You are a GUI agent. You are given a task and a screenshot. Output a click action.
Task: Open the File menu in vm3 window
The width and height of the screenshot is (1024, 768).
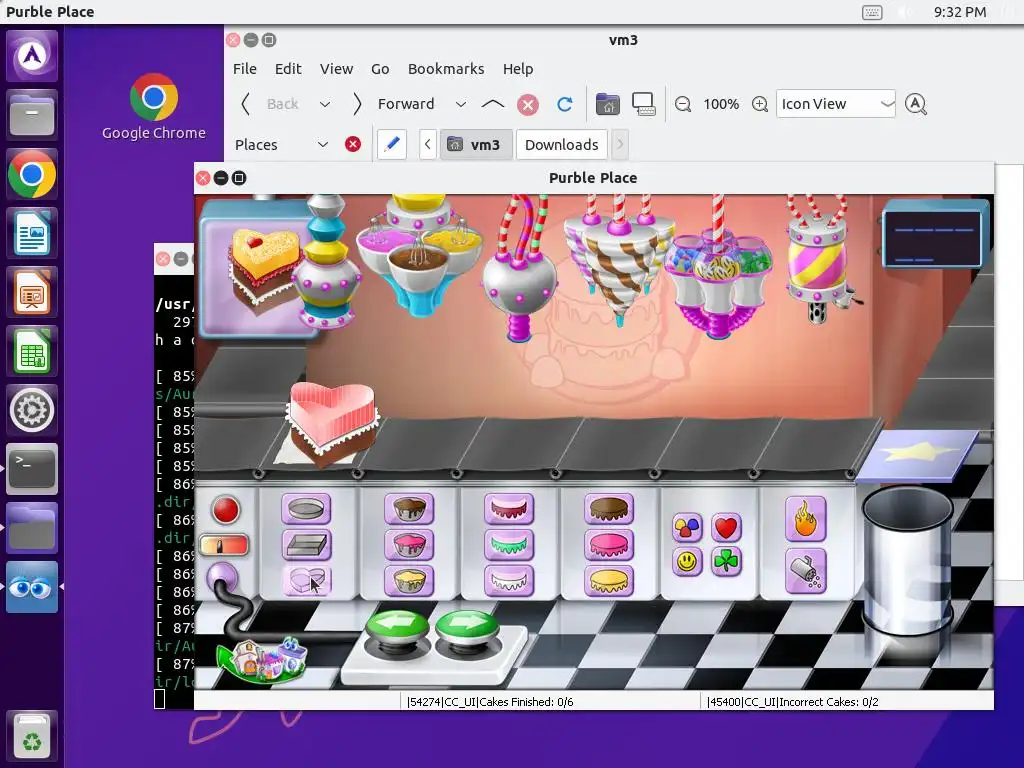pyautogui.click(x=244, y=69)
